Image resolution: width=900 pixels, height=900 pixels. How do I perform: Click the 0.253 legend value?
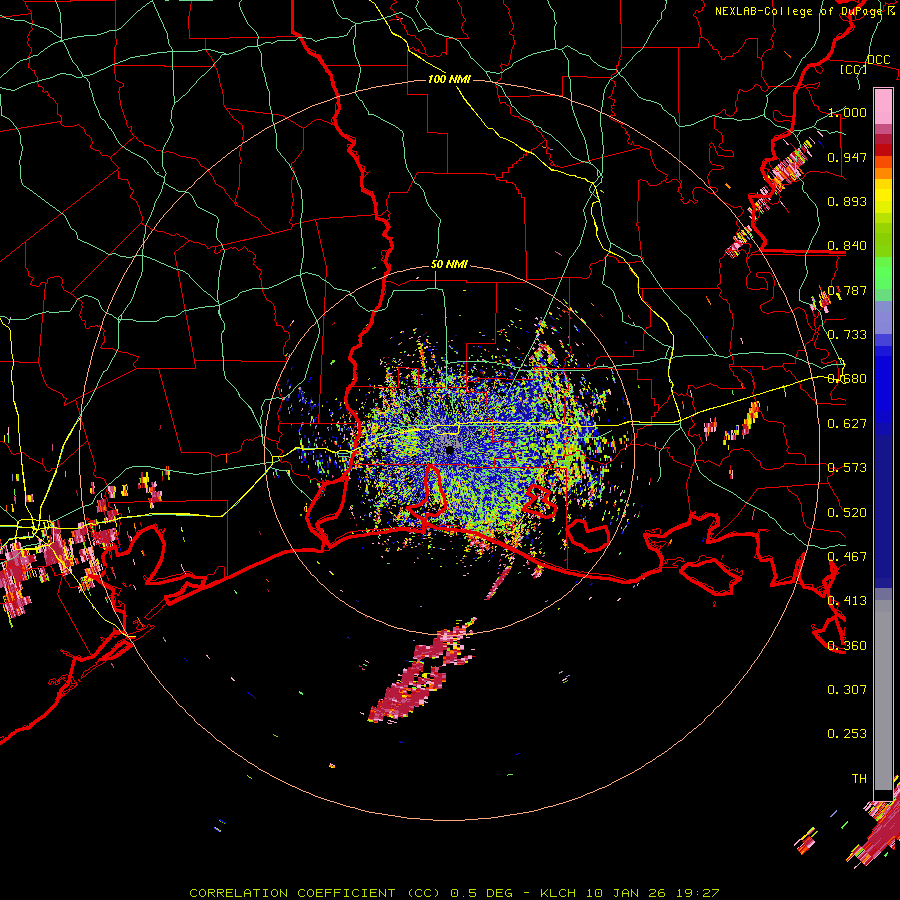point(847,734)
